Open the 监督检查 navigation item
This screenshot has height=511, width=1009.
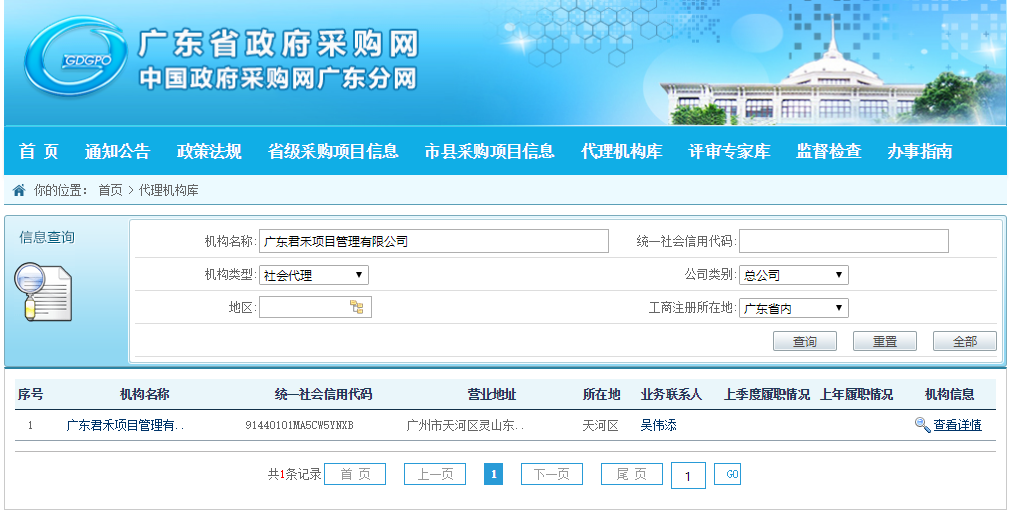829,151
